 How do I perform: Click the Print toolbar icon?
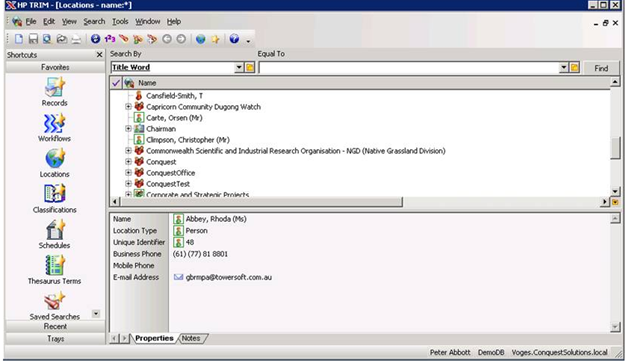pyautogui.click(x=76, y=39)
